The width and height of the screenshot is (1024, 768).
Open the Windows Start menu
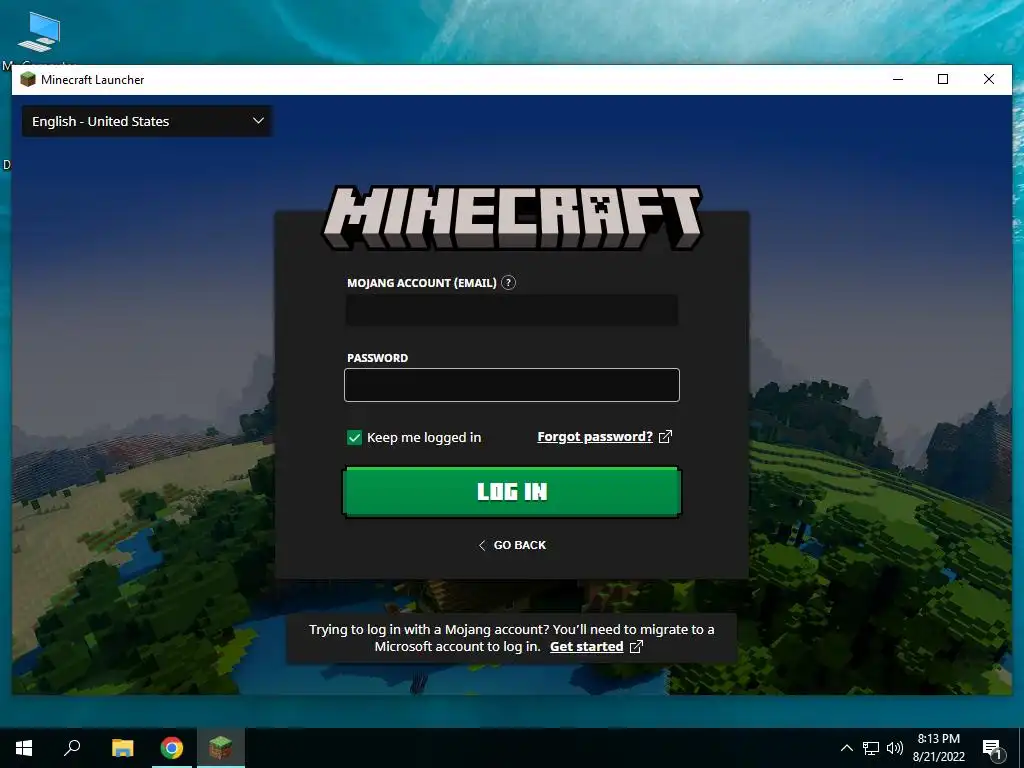click(x=24, y=748)
